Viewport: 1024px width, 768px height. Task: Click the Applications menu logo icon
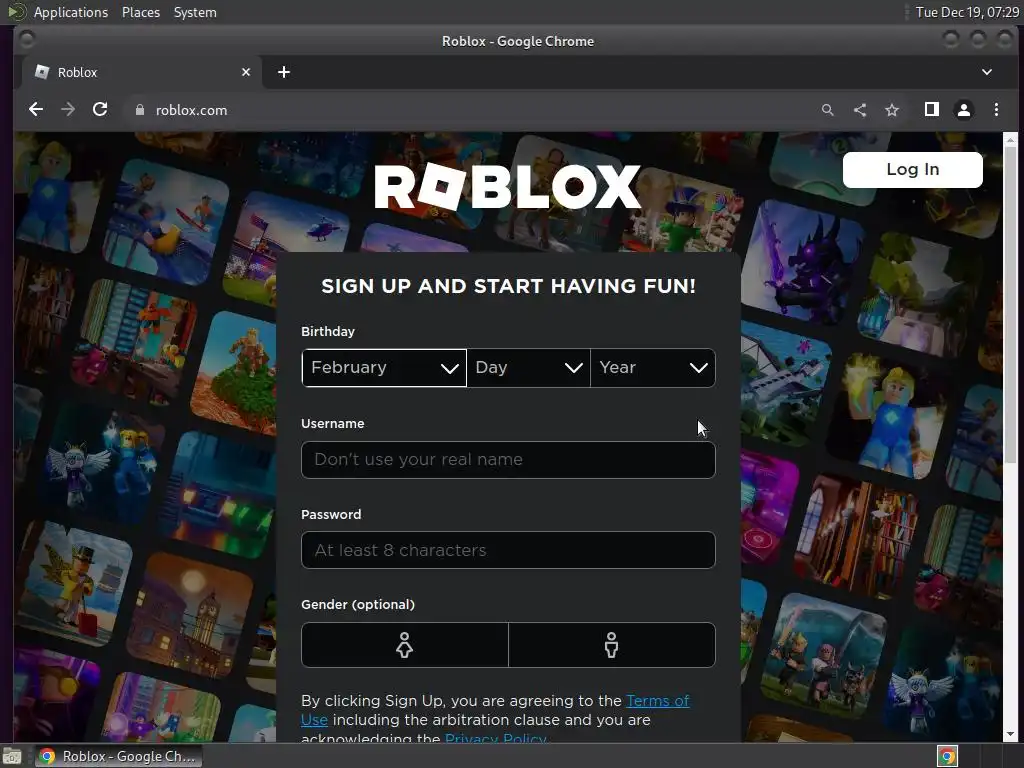click(17, 12)
